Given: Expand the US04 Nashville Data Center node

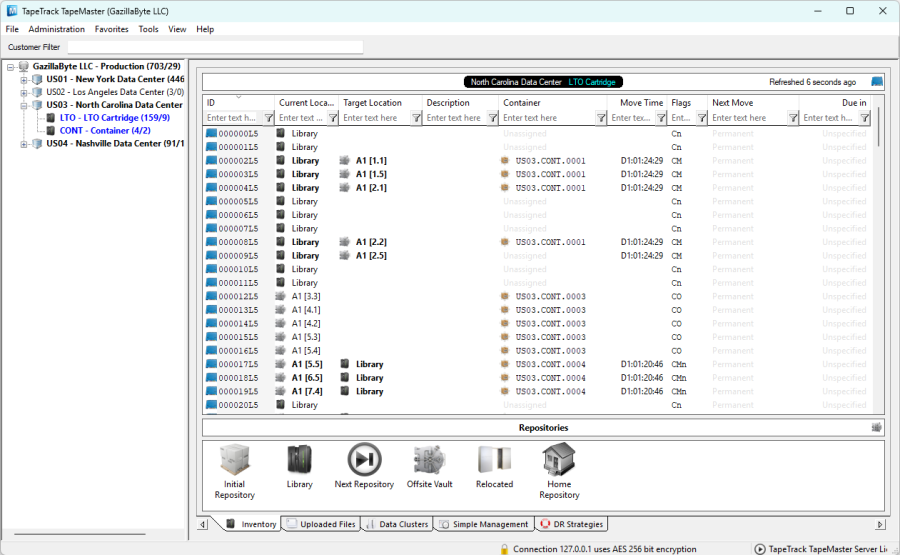Looking at the screenshot, I should coord(24,144).
